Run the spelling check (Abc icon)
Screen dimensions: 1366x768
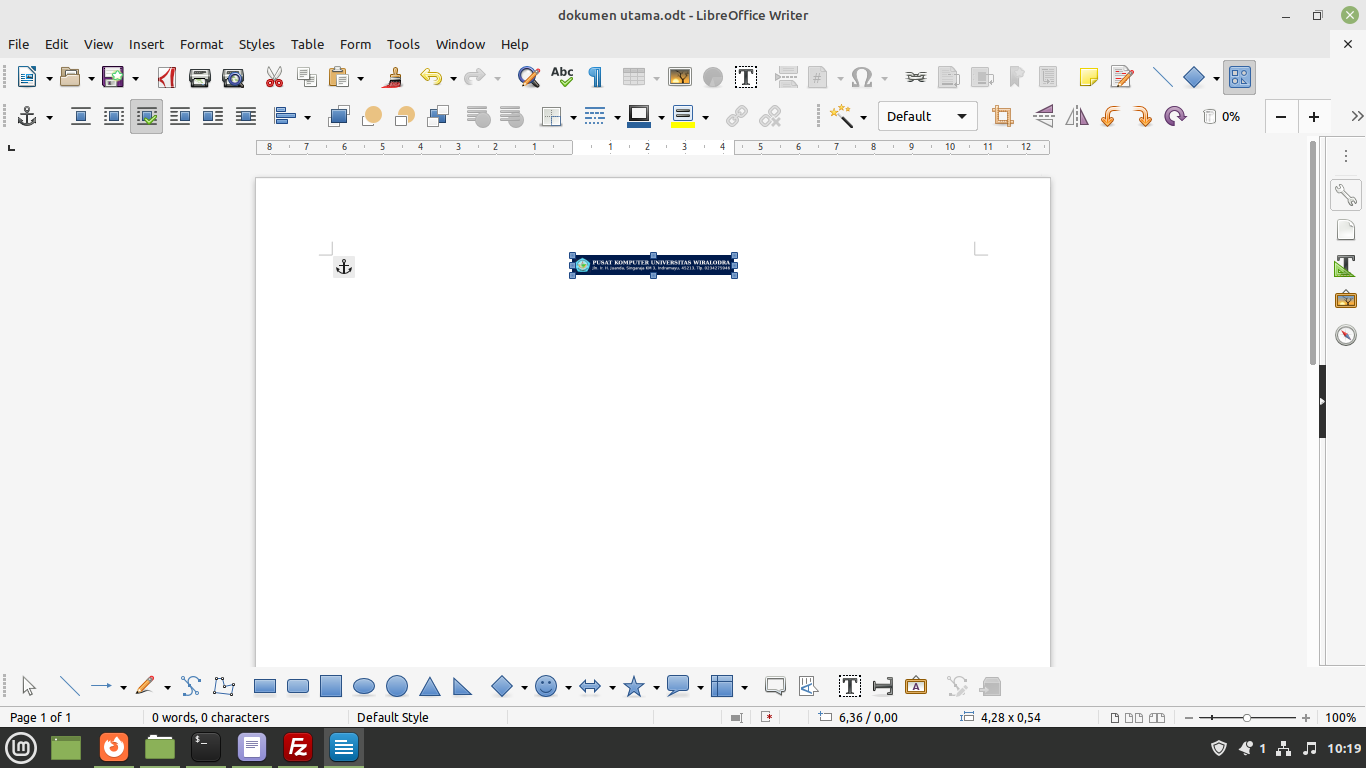tap(562, 77)
